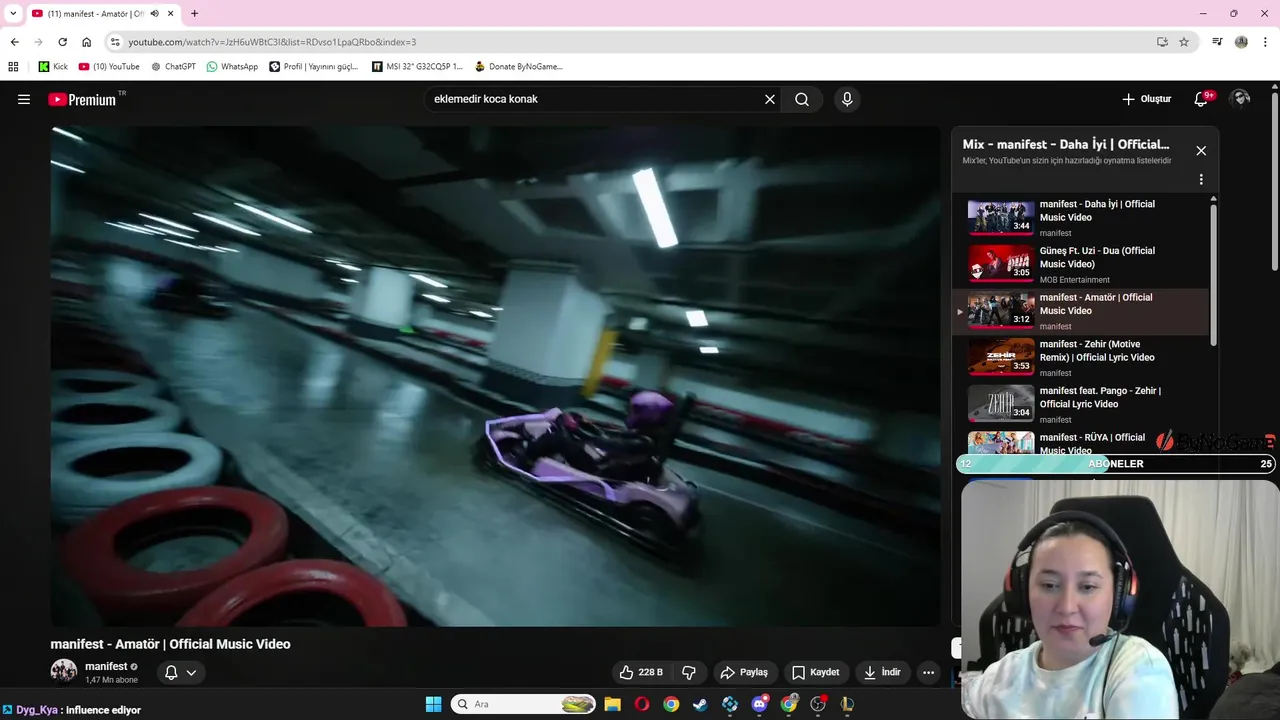Bookmark this page with star icon
The height and width of the screenshot is (720, 1280).
[1184, 42]
